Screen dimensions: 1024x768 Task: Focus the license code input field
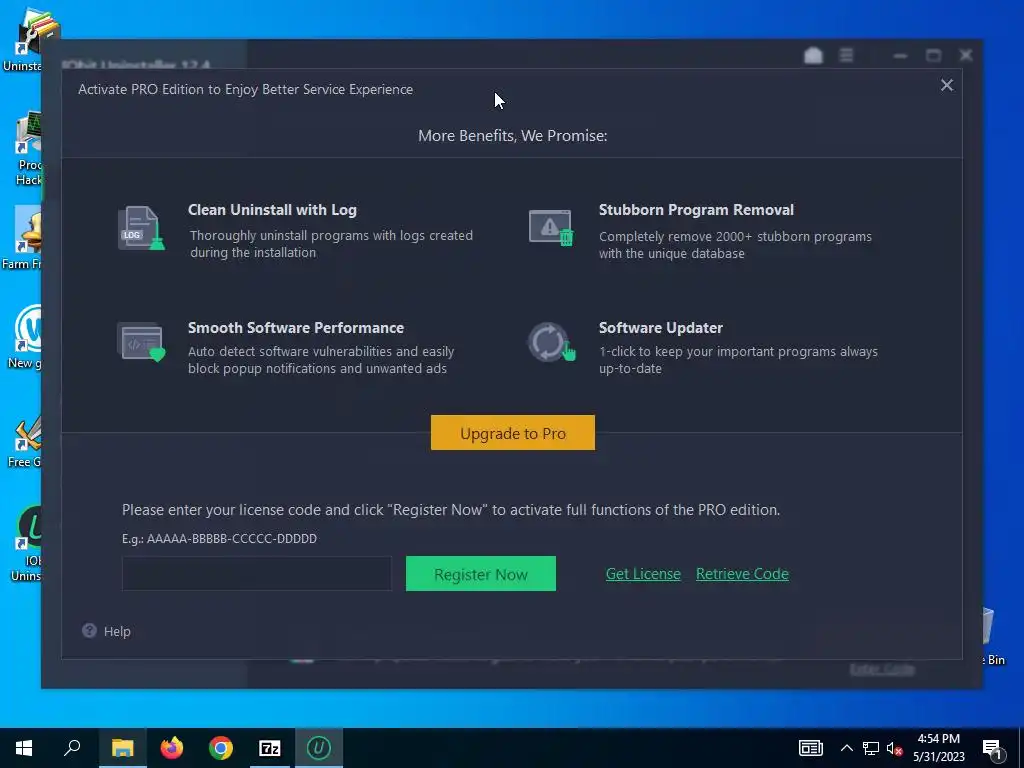click(x=257, y=573)
